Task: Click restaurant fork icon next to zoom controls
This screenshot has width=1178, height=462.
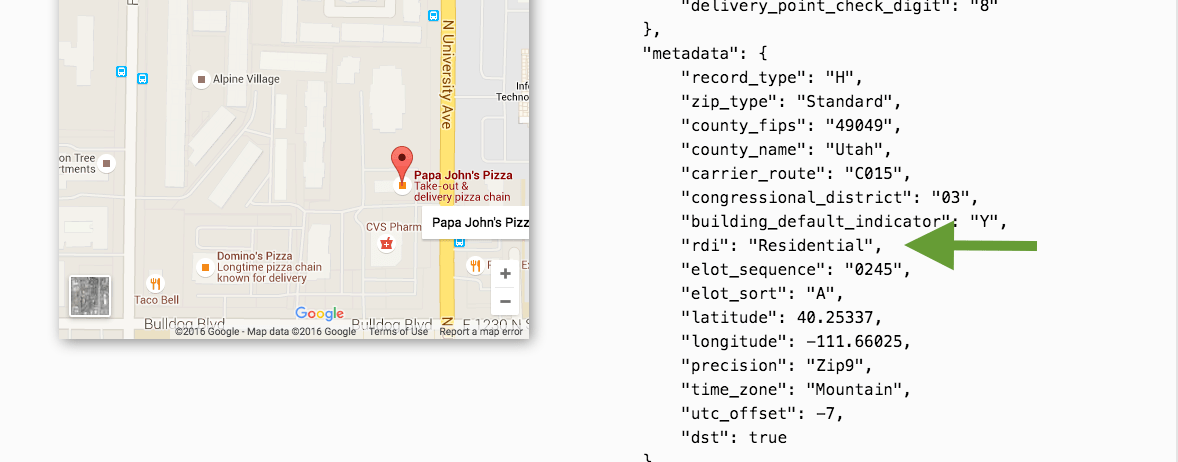Action: coord(475,264)
